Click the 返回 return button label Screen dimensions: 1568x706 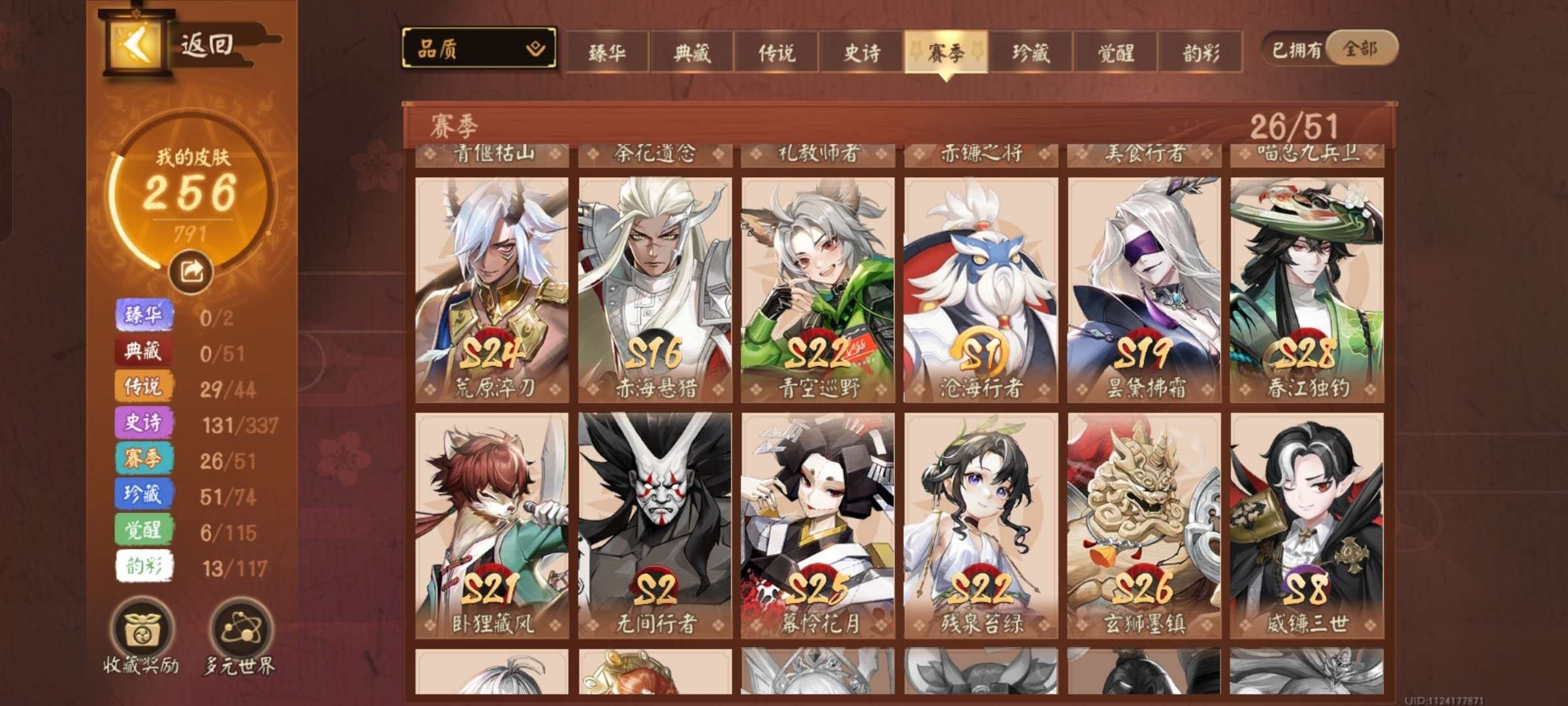206,44
